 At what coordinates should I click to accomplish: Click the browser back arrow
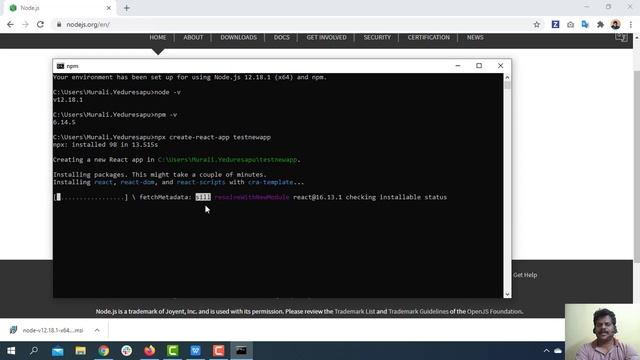[10, 24]
